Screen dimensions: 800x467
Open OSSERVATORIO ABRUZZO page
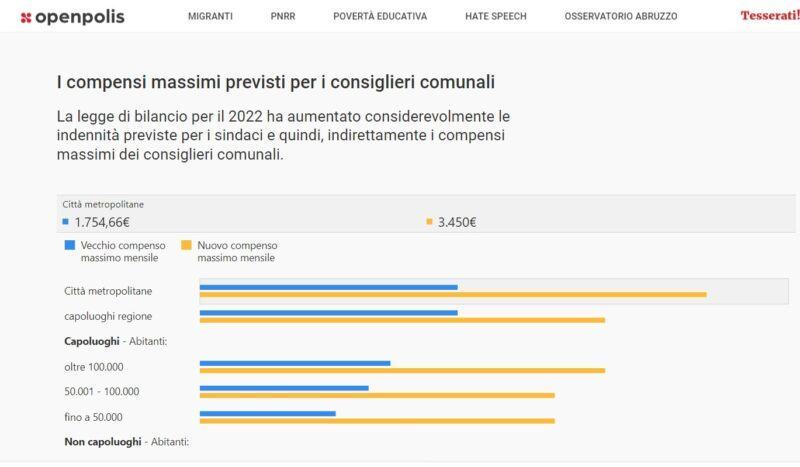(620, 16)
